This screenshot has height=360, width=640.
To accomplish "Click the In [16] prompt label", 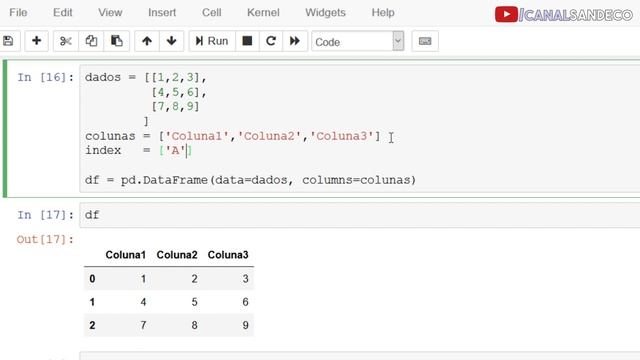I will (45, 78).
